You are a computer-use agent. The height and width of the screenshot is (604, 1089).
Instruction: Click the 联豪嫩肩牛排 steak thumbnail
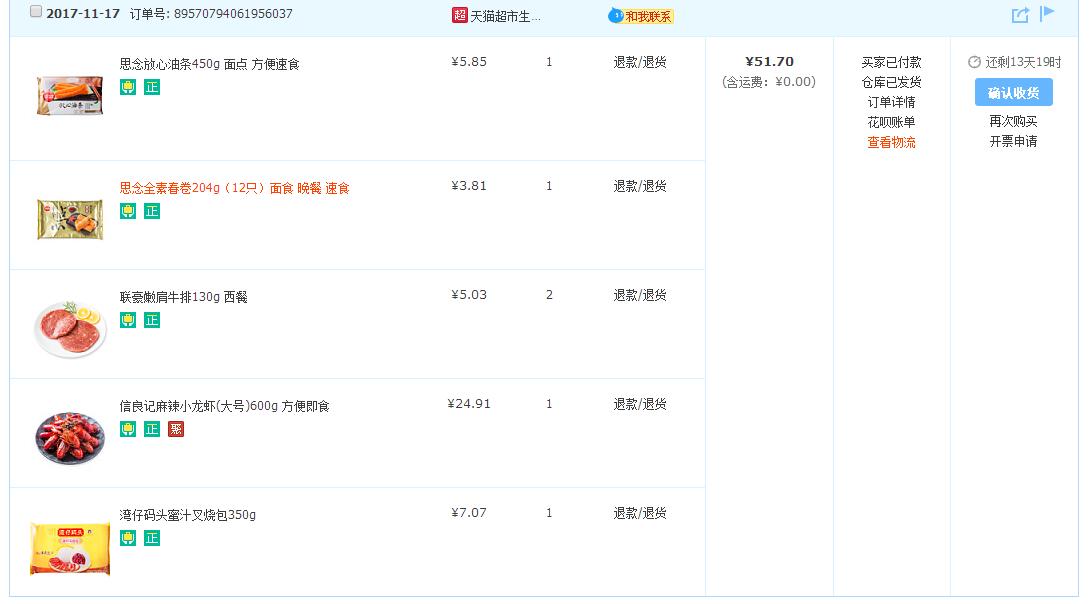tap(70, 327)
